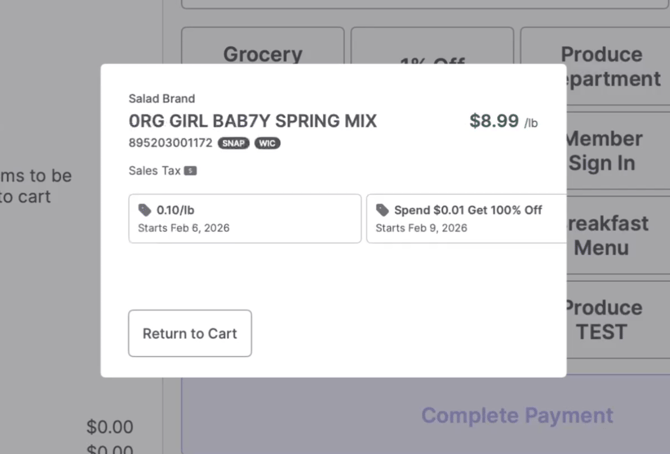Click the $8.99 /lb price
670x454 pixels.
[503, 121]
